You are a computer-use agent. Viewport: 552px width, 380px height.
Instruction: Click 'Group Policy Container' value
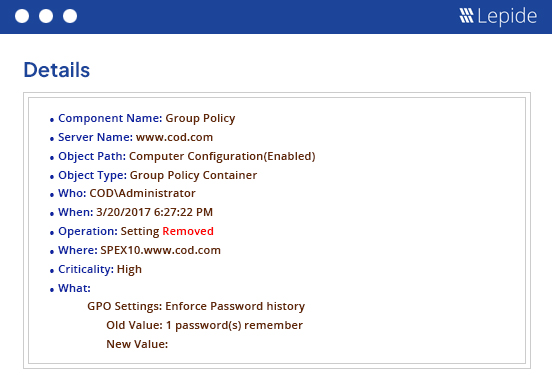click(x=193, y=175)
